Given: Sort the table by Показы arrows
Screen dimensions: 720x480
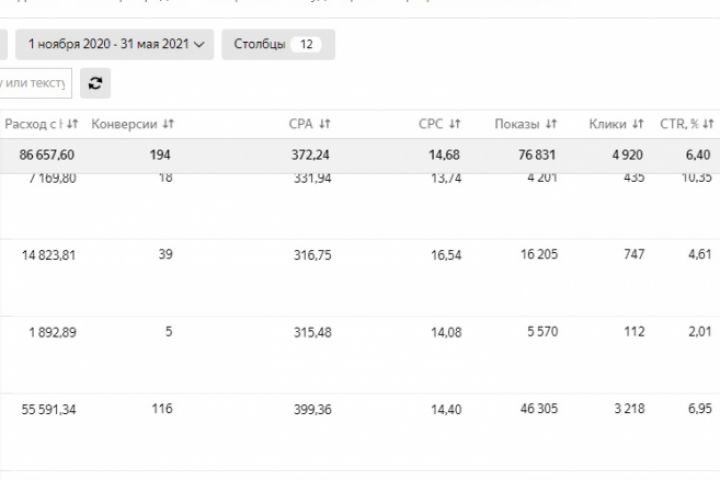Looking at the screenshot, I should pos(551,124).
